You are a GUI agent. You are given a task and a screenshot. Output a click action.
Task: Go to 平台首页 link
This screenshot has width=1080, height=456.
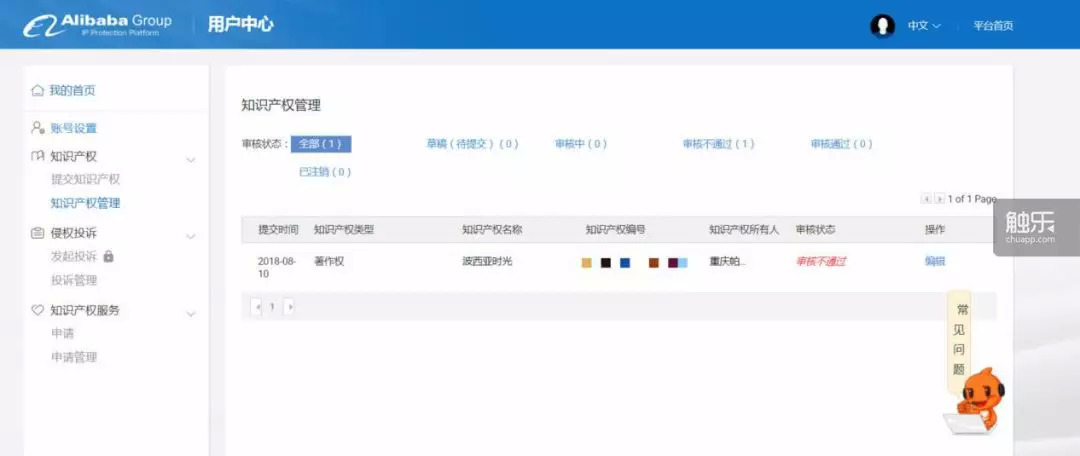click(993, 26)
